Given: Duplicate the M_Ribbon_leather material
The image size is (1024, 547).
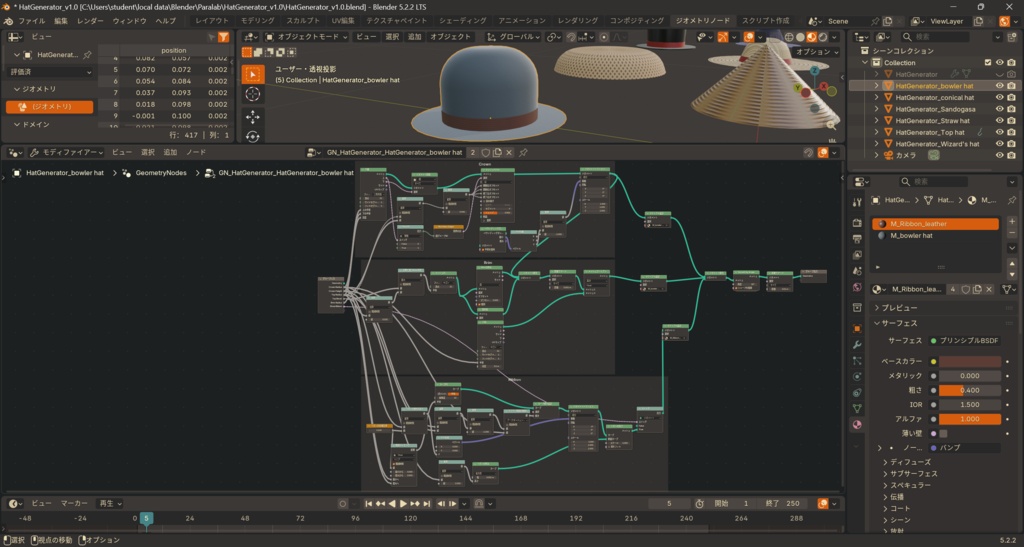Looking at the screenshot, I should point(977,289).
